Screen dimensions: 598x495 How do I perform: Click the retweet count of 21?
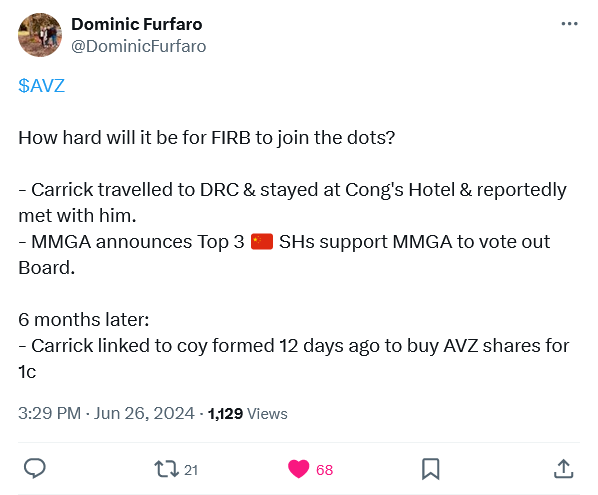pos(191,470)
